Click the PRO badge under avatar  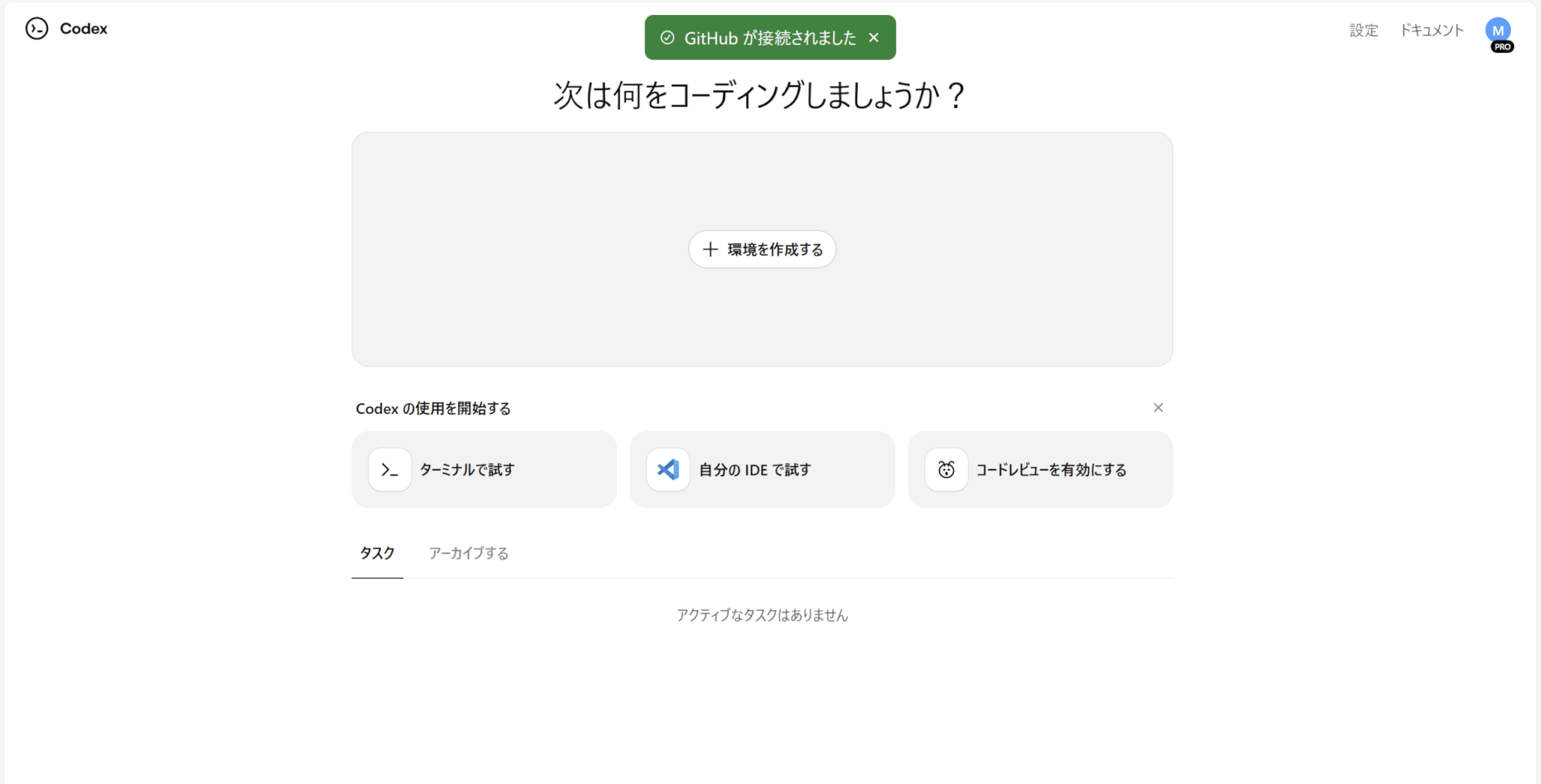pyautogui.click(x=1503, y=47)
